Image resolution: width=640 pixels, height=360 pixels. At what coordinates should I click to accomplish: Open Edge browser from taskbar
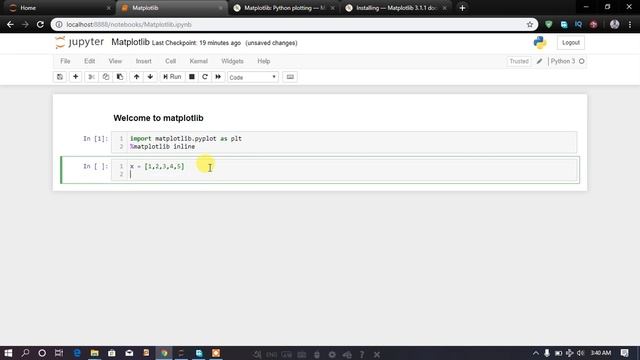pos(77,353)
